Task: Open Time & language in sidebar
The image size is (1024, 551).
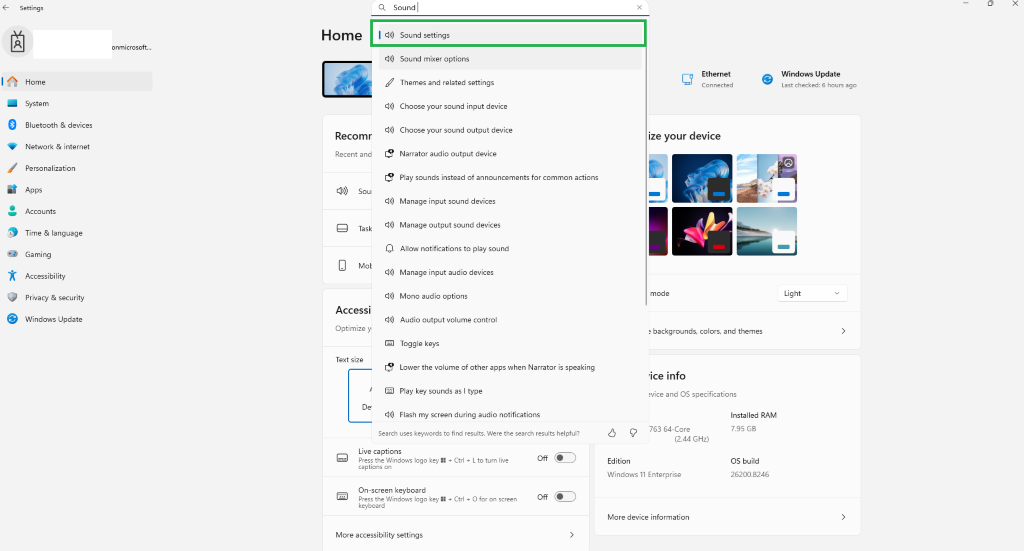Action: click(x=77, y=232)
